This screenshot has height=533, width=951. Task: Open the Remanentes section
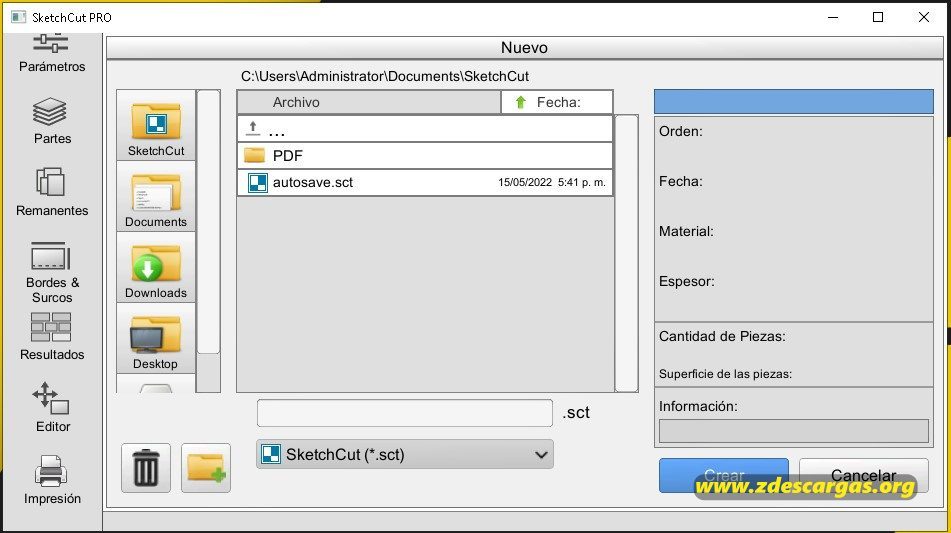click(x=52, y=192)
